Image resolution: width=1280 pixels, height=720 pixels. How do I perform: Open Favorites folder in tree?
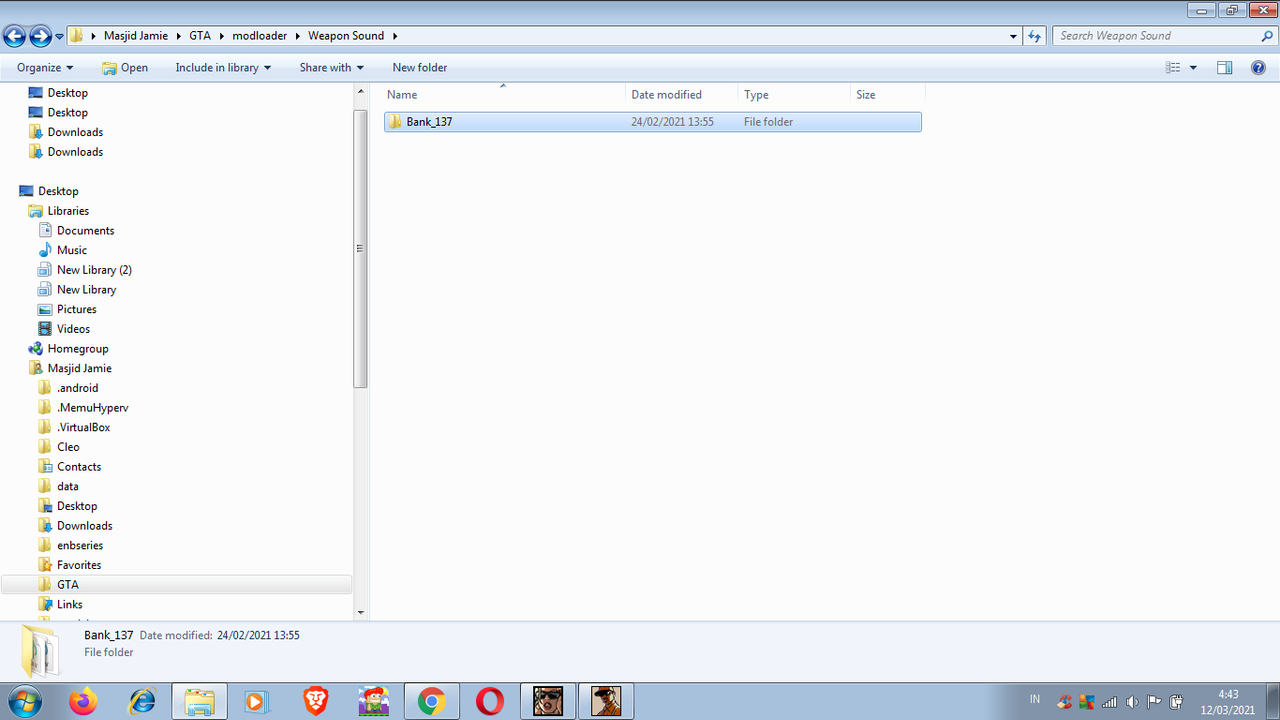(x=79, y=565)
